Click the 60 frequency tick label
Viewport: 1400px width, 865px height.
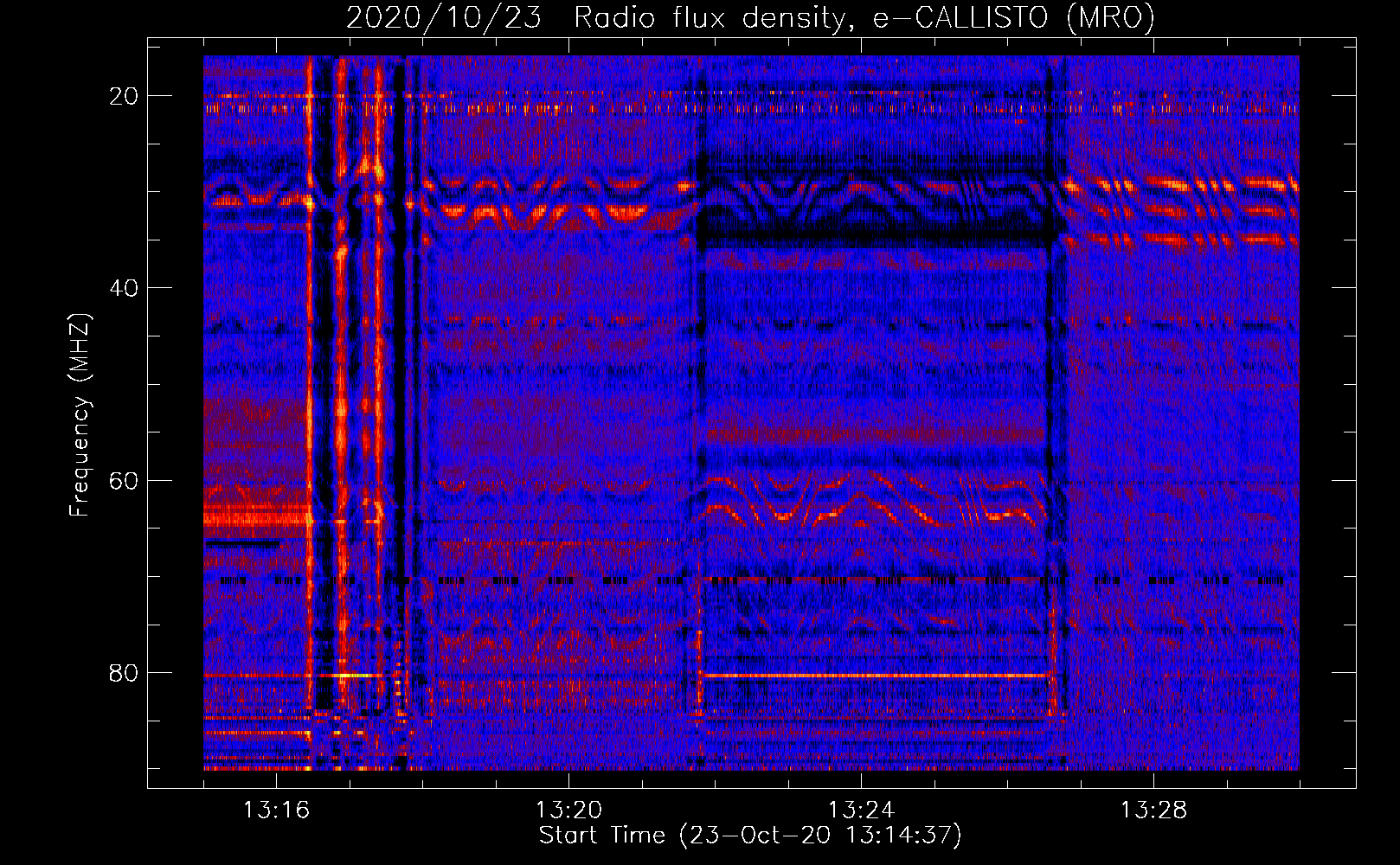tap(124, 480)
